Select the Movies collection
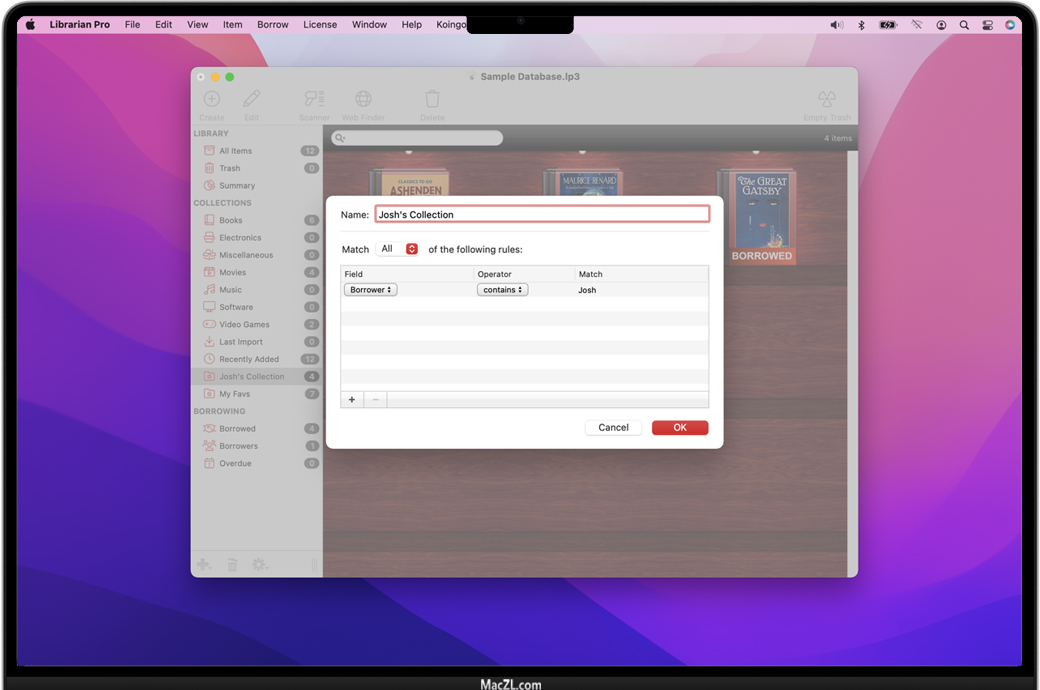Image resolution: width=1040 pixels, height=690 pixels. 256,272
